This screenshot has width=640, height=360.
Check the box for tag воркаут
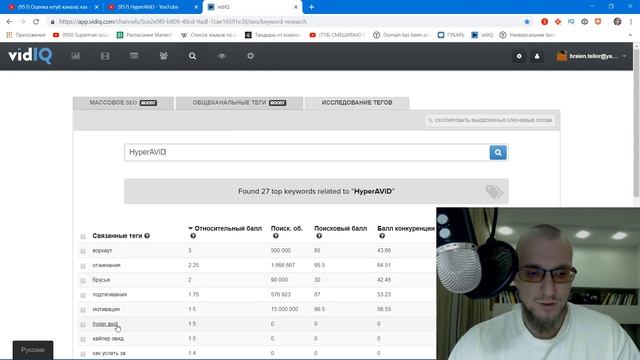(x=83, y=251)
